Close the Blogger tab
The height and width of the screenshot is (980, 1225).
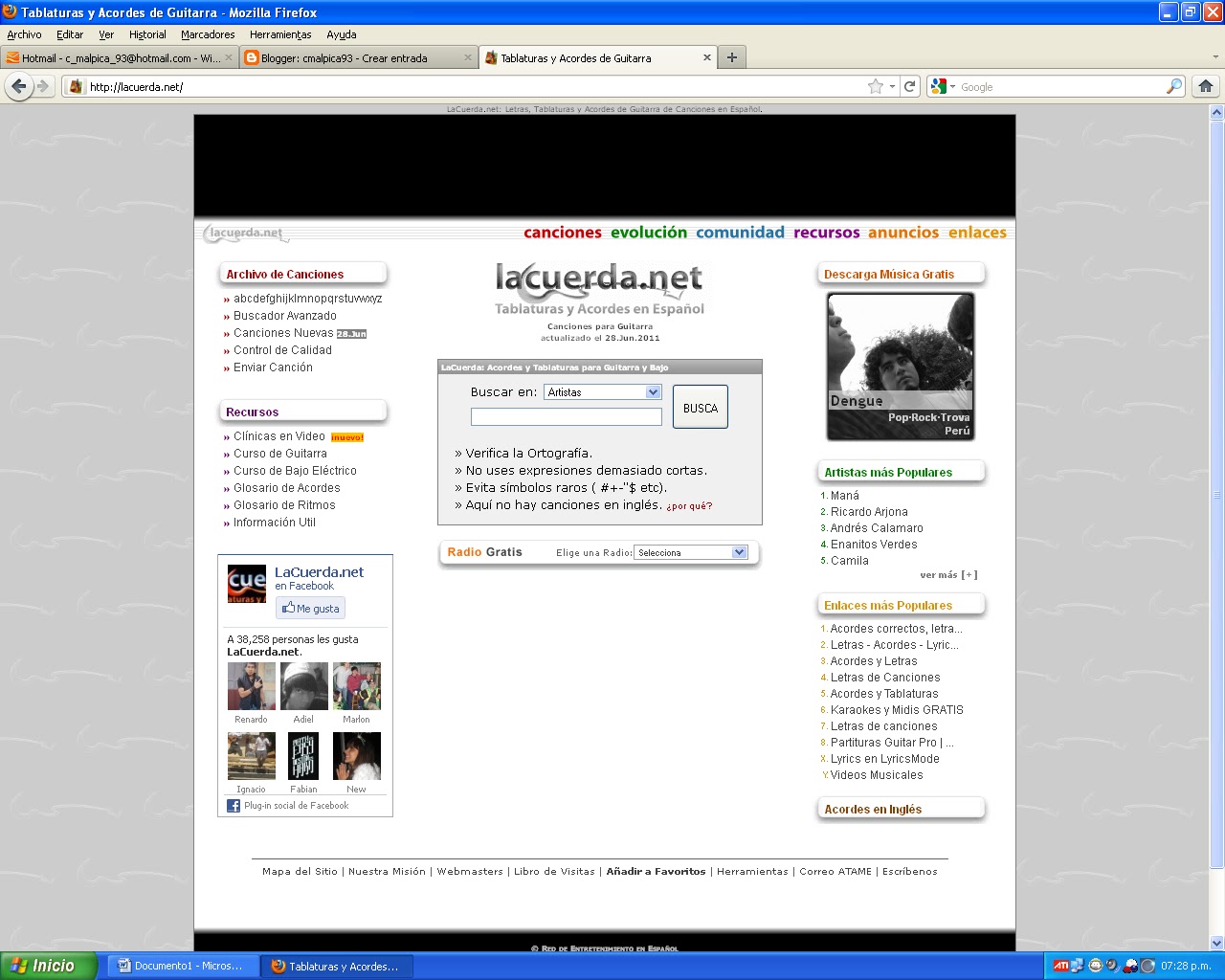click(x=468, y=57)
